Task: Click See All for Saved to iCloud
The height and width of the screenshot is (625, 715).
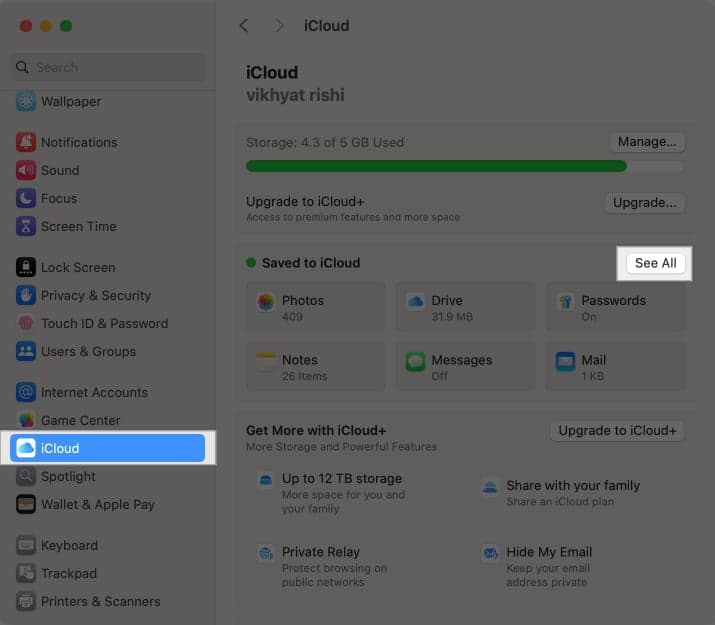Action: (x=655, y=263)
